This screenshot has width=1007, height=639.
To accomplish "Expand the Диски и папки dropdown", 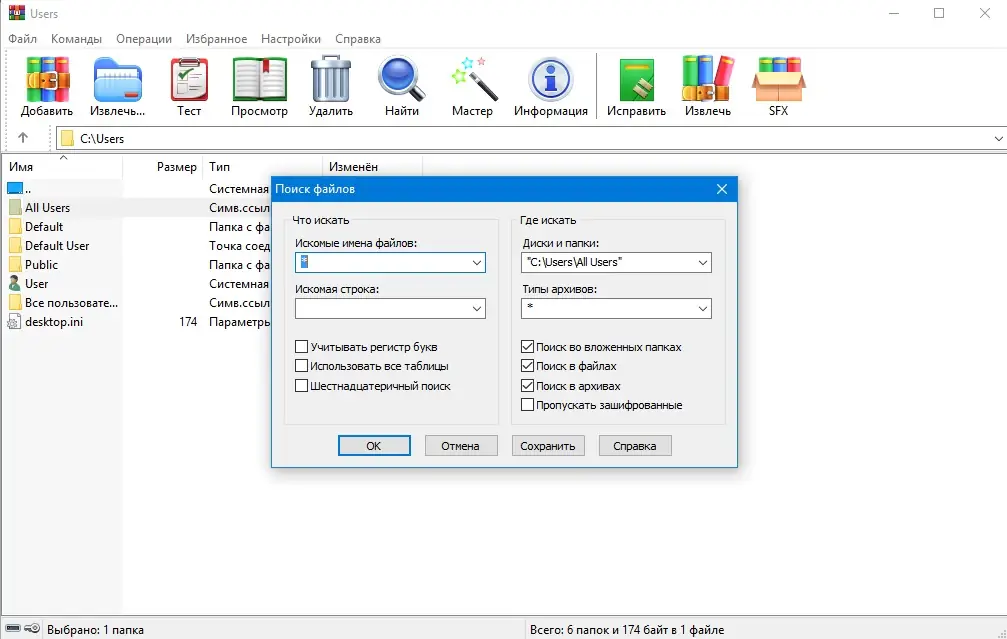I will point(701,262).
